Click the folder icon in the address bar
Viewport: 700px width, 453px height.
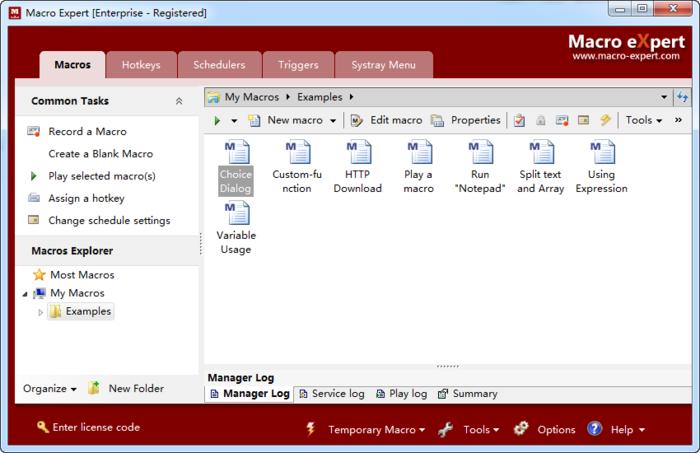tap(214, 97)
